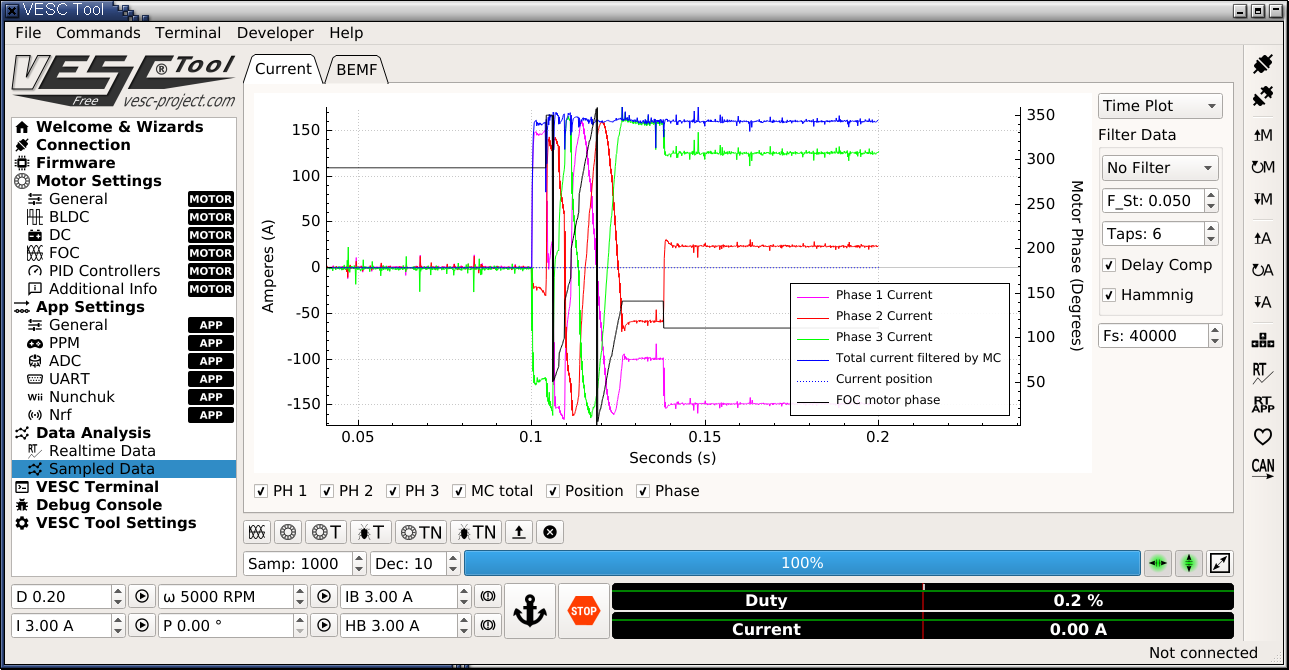This screenshot has width=1289, height=670.
Task: Toggle the RT APP realtime app data icon
Action: click(x=1263, y=405)
